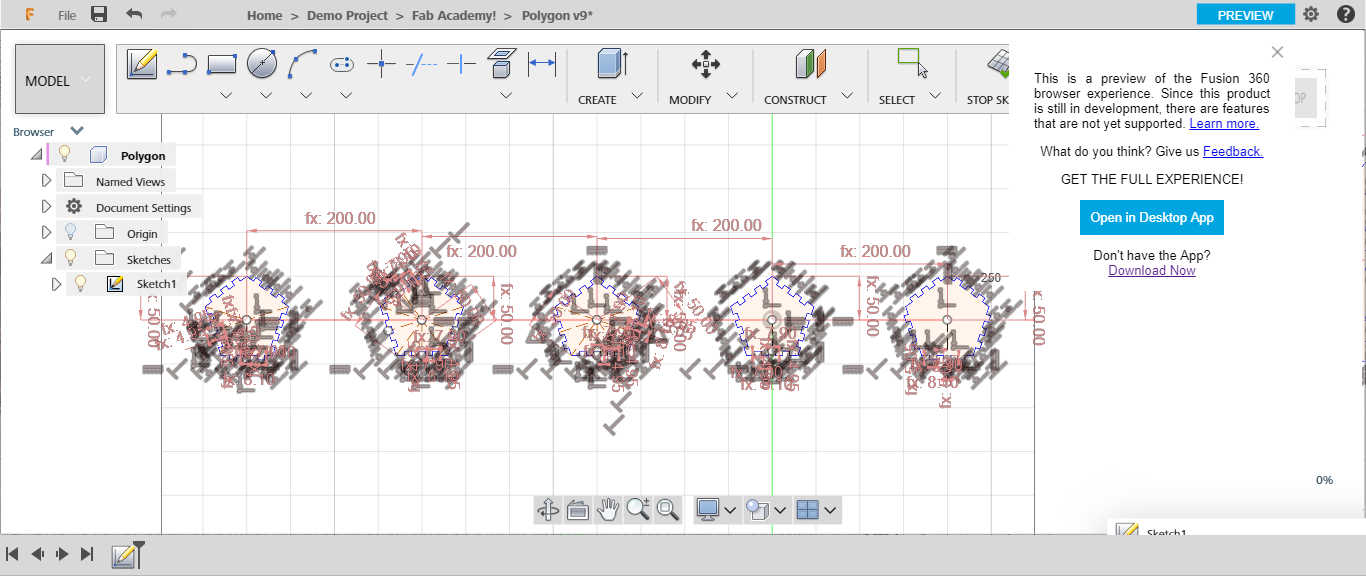Image resolution: width=1366 pixels, height=580 pixels.
Task: Activate the Orbit navigation tool
Action: coord(548,509)
